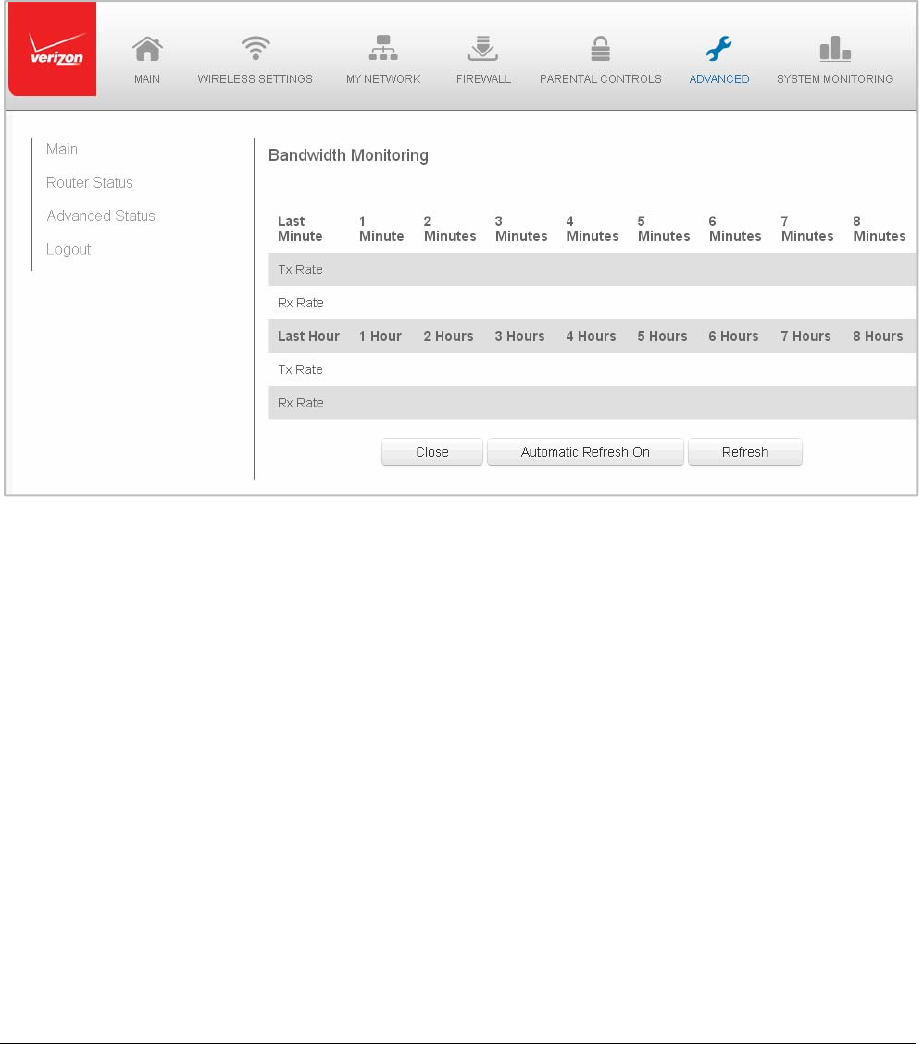Image resolution: width=919 pixels, height=1044 pixels.
Task: Click the 3 Hours column header
Action: (x=519, y=336)
